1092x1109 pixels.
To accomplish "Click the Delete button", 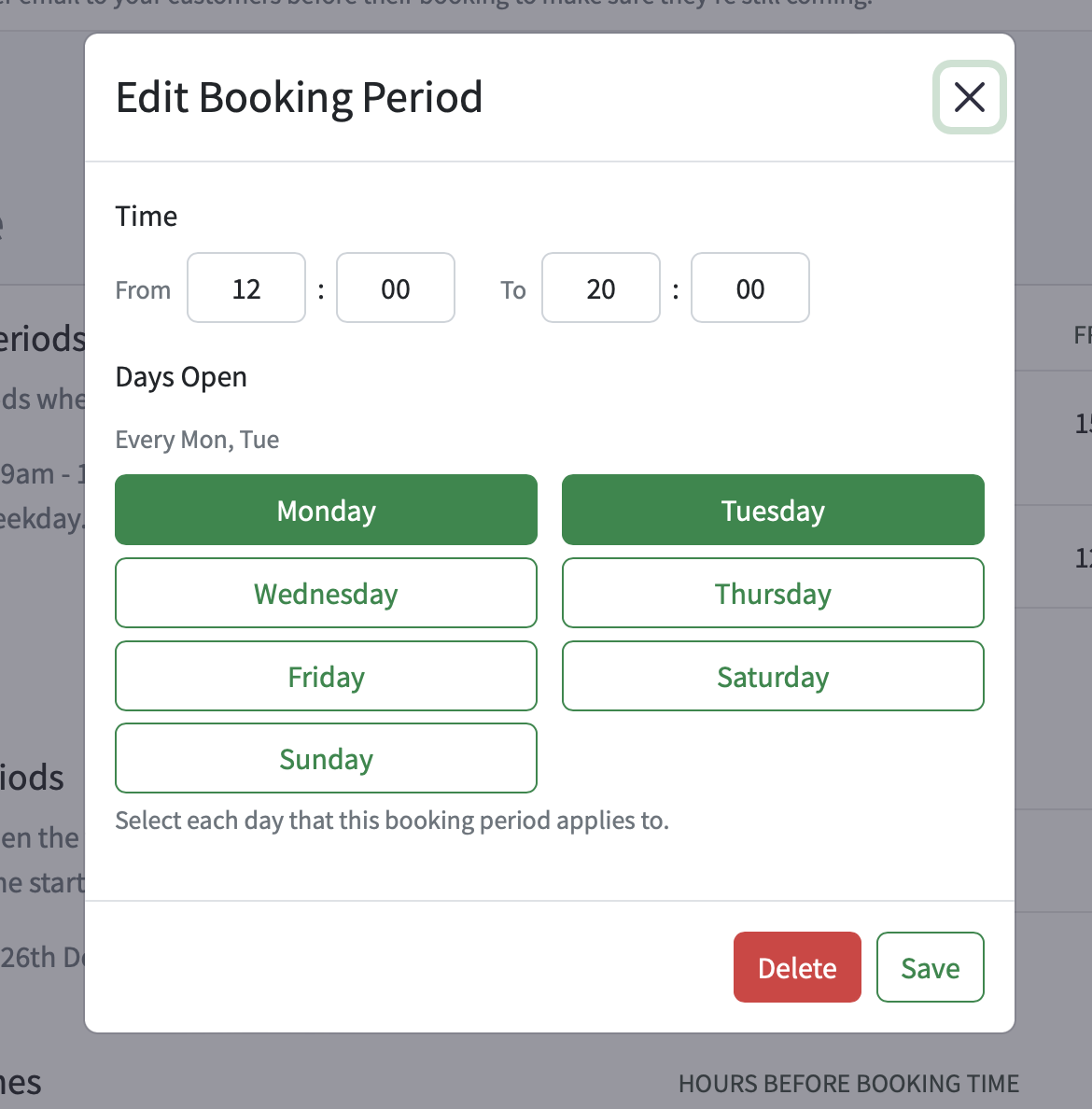I will coord(797,967).
